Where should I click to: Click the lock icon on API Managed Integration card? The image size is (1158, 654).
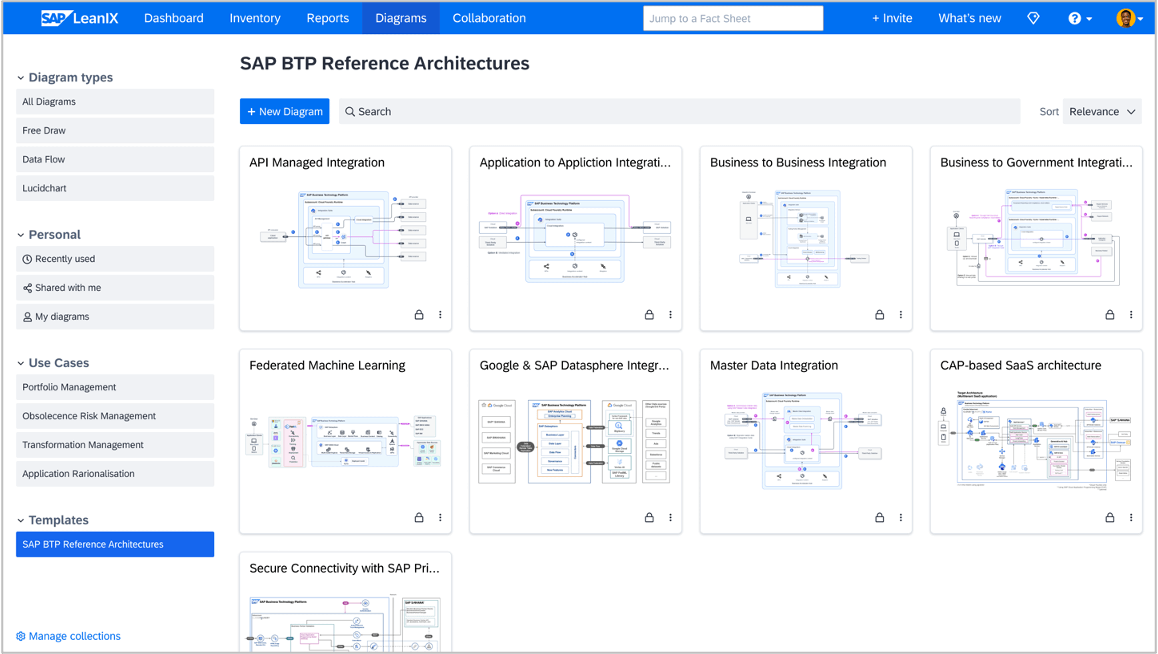click(419, 314)
